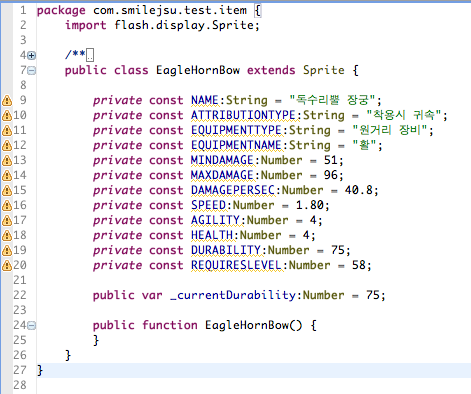The image size is (471, 394).
Task: Collapse EagleHornBow class at line 7
Action: [32, 70]
